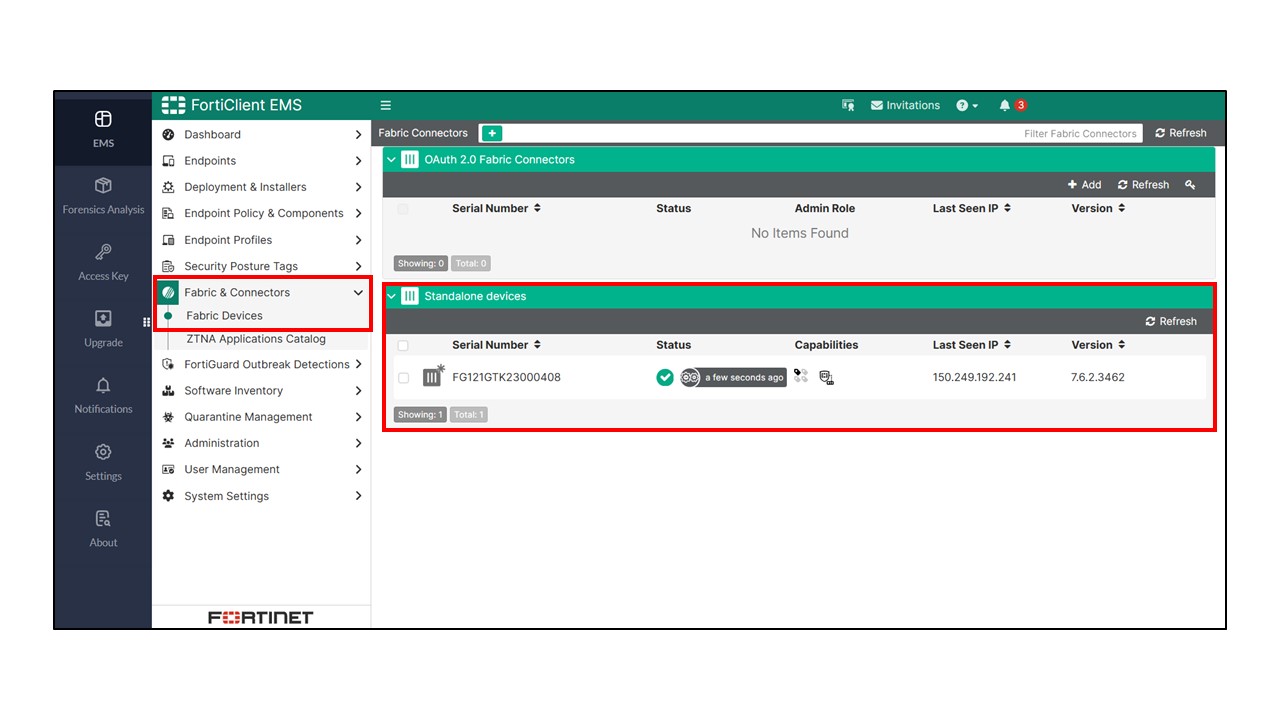The width and height of the screenshot is (1280, 720).
Task: Expand Administration chevron
Action: tap(358, 443)
